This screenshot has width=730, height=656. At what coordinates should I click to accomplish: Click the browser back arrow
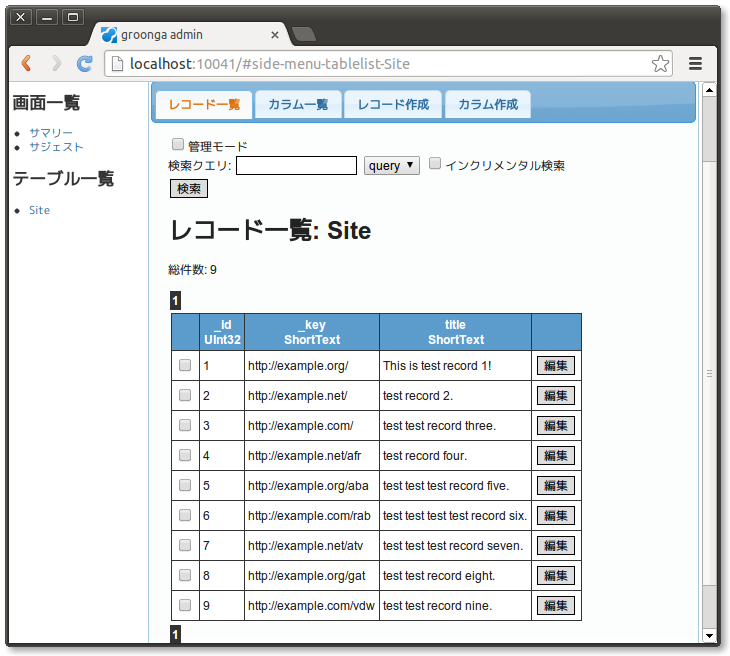26,63
